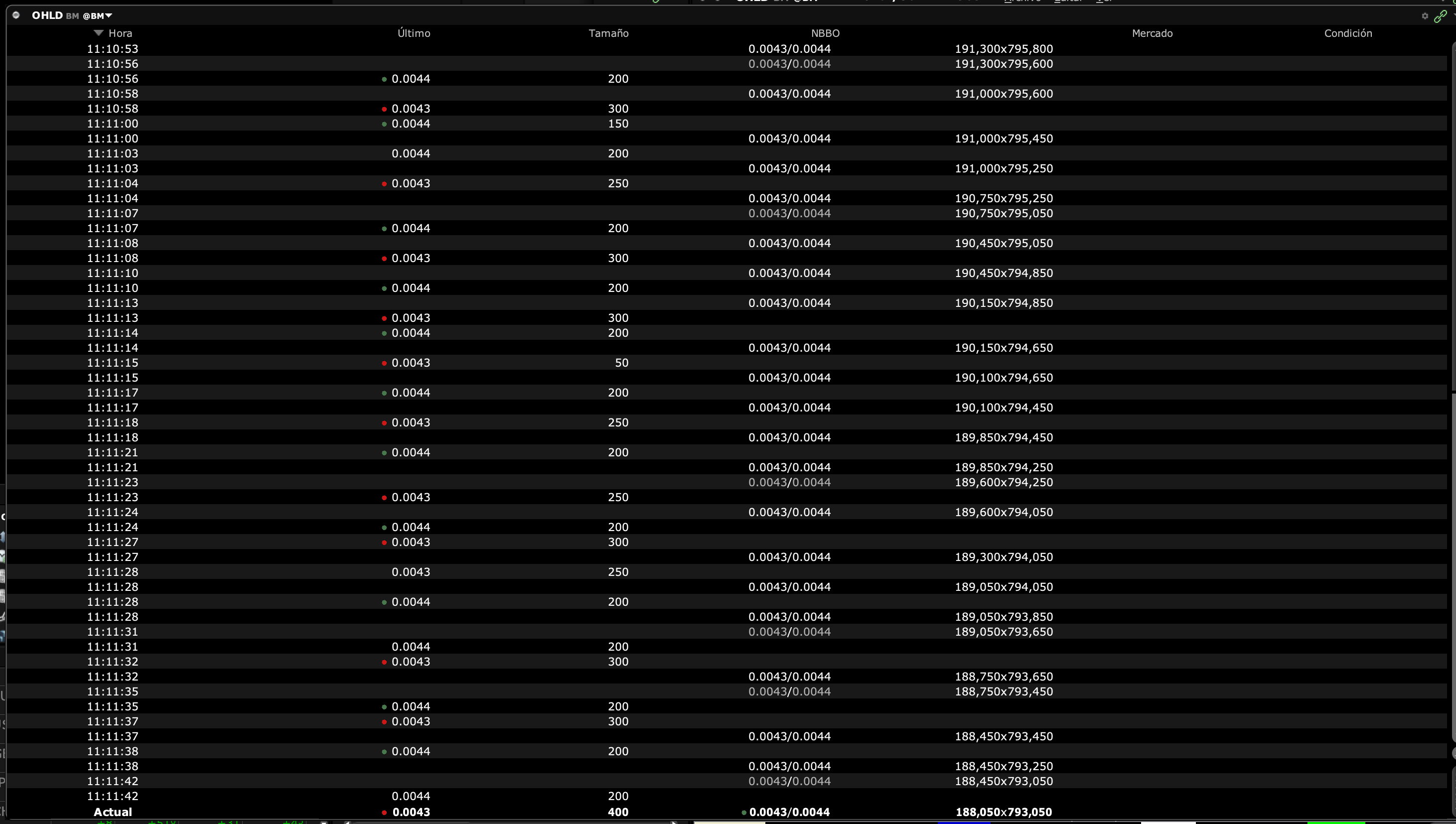1456x824 pixels.
Task: Select market size 188,450x793,250
Action: [x=1003, y=766]
